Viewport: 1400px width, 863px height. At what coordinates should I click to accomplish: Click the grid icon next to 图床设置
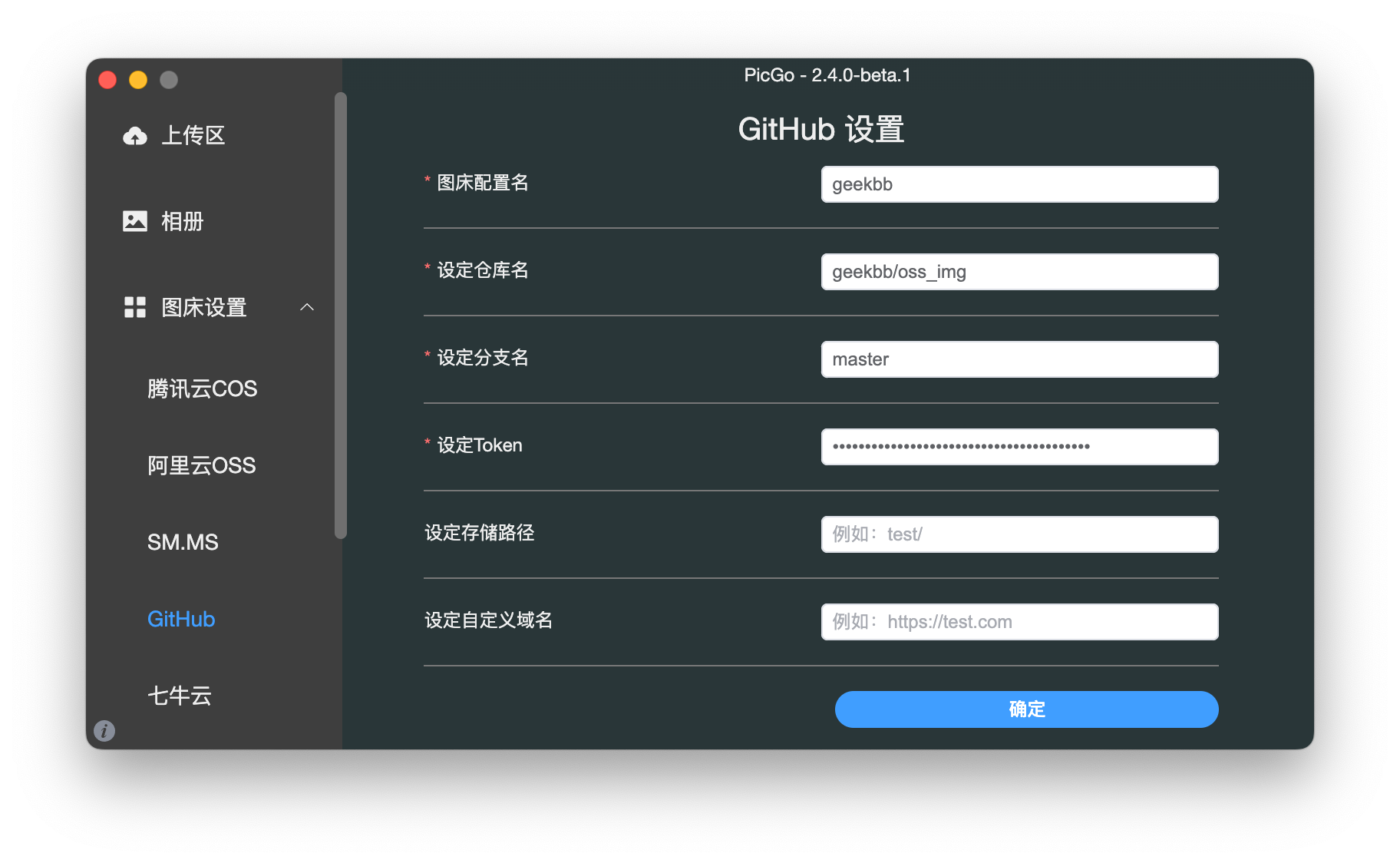click(135, 307)
